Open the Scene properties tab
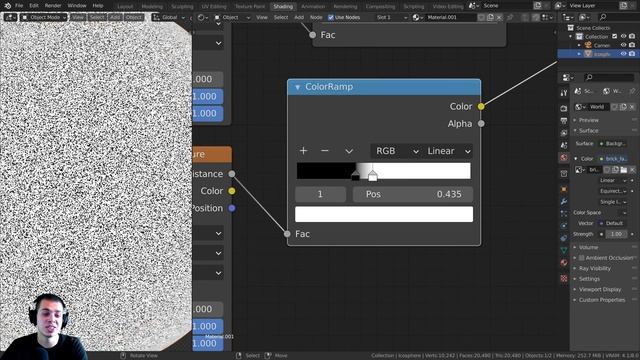The image size is (640, 360). click(564, 145)
